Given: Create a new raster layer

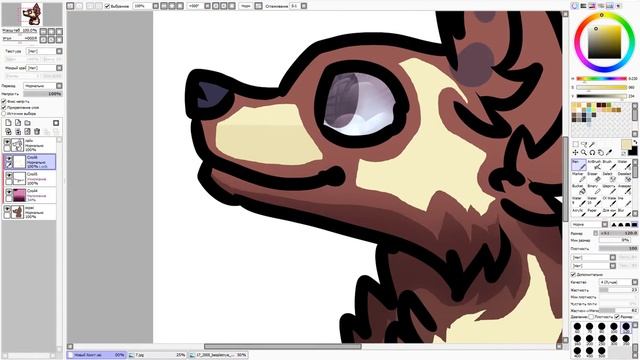Looking at the screenshot, I should point(8,123).
